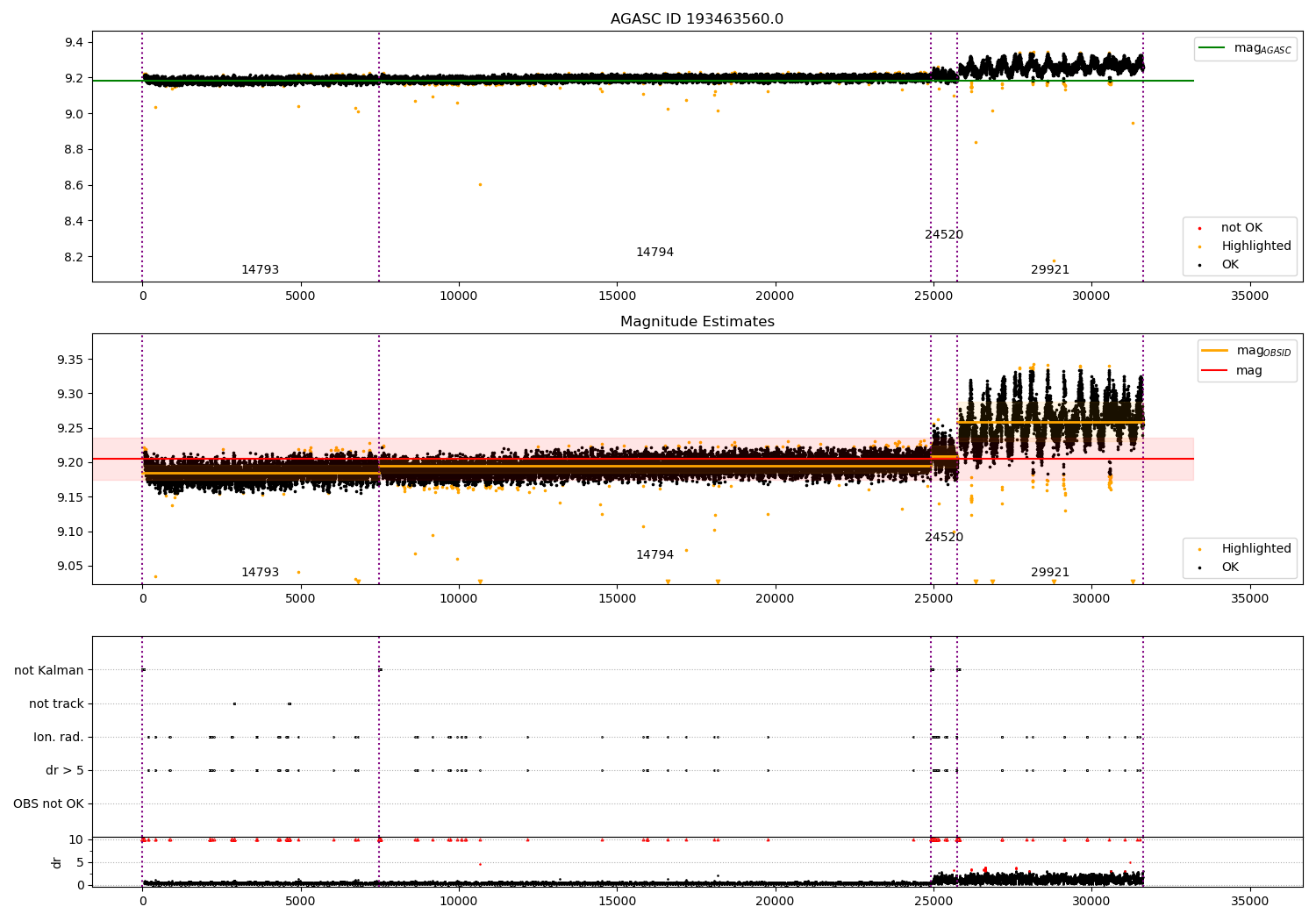Screen dimensions: 1316x921
Task: Click the 'dr' axis label in bottom plot
Action: pyautogui.click(x=57, y=862)
